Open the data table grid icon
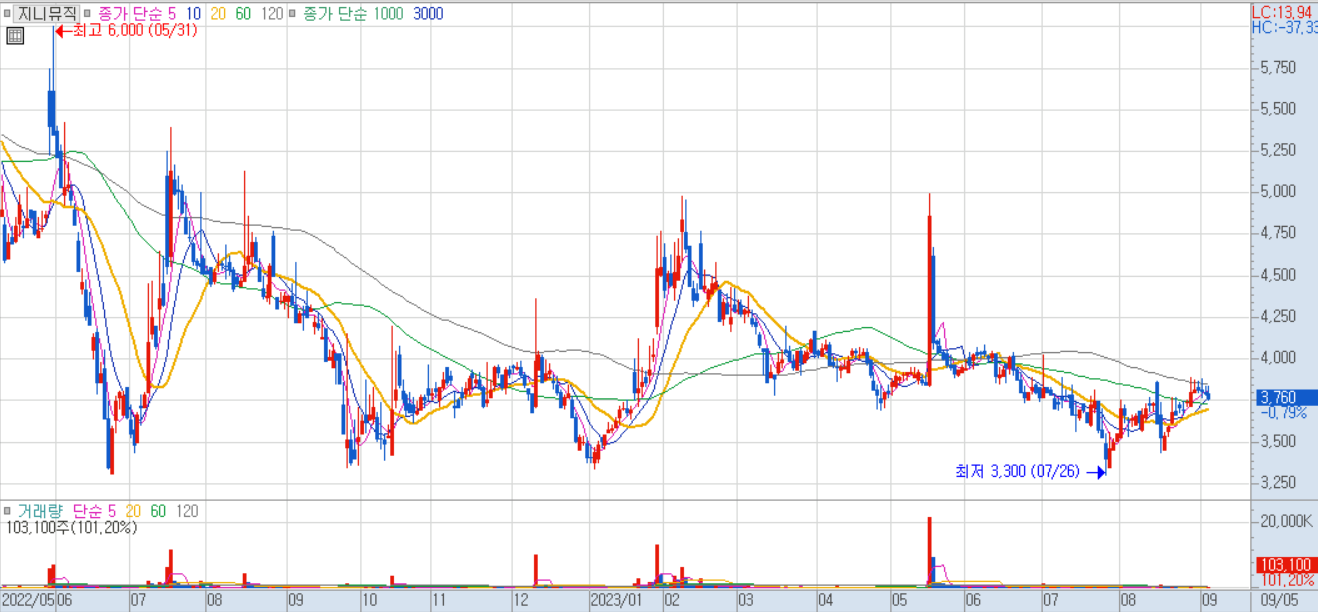 click(x=14, y=36)
